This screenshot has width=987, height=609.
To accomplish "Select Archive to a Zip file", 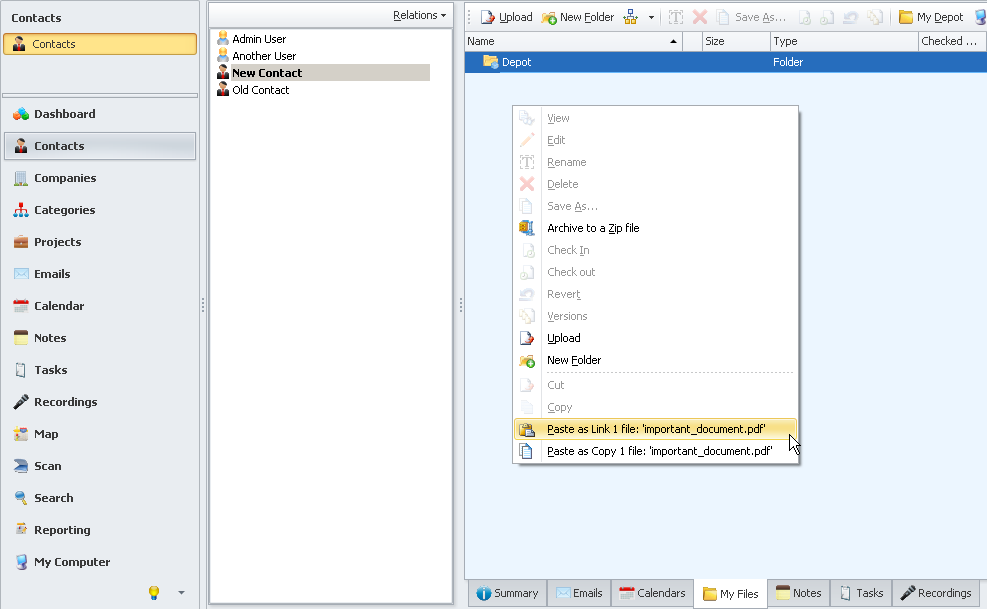I will pos(592,228).
